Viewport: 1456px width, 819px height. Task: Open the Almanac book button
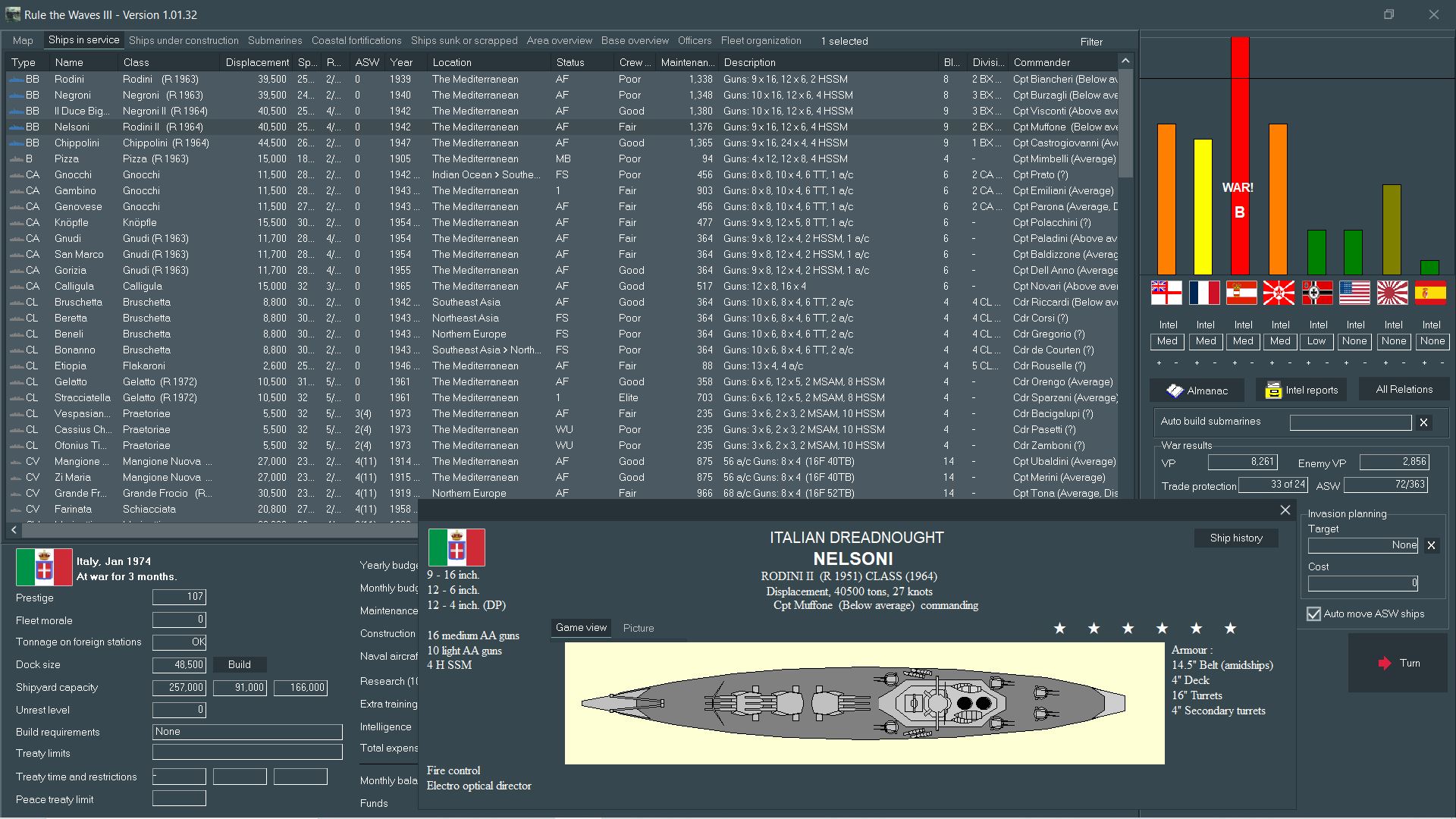1197,391
